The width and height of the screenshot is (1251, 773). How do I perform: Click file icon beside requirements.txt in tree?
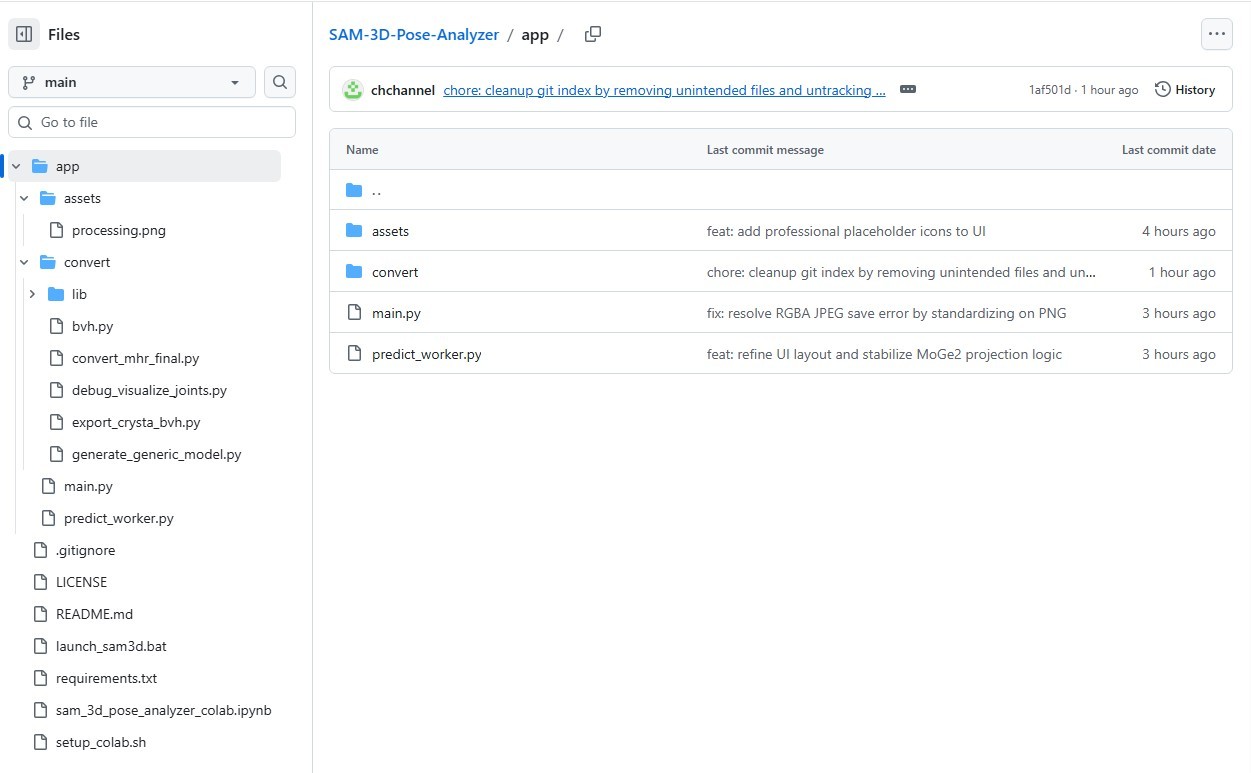pyautogui.click(x=40, y=678)
